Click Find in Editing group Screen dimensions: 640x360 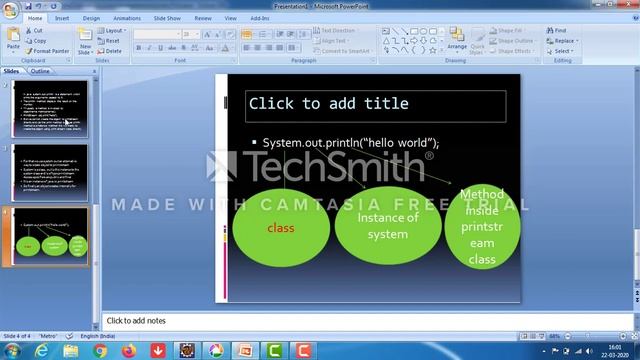[557, 30]
